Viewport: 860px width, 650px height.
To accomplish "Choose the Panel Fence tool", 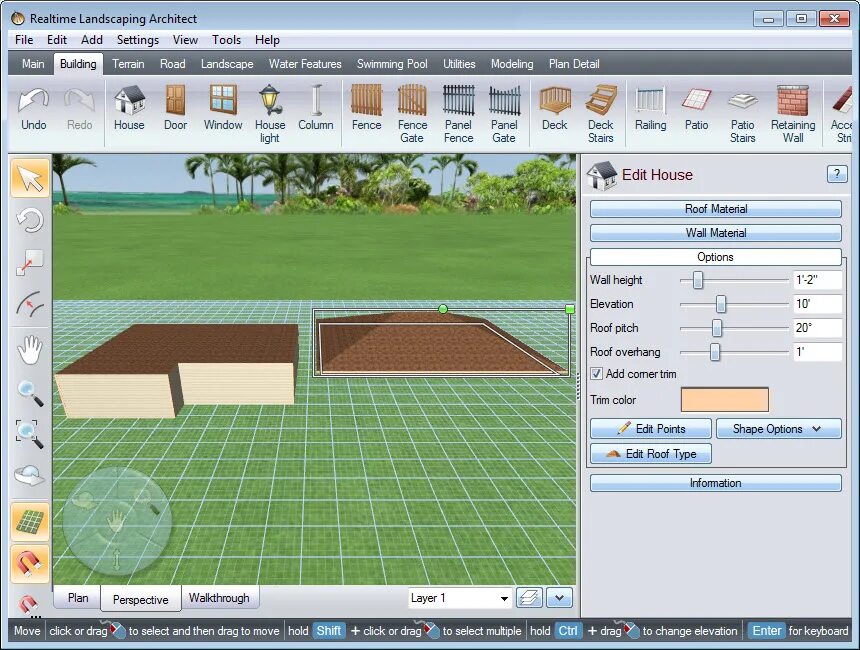I will 459,114.
